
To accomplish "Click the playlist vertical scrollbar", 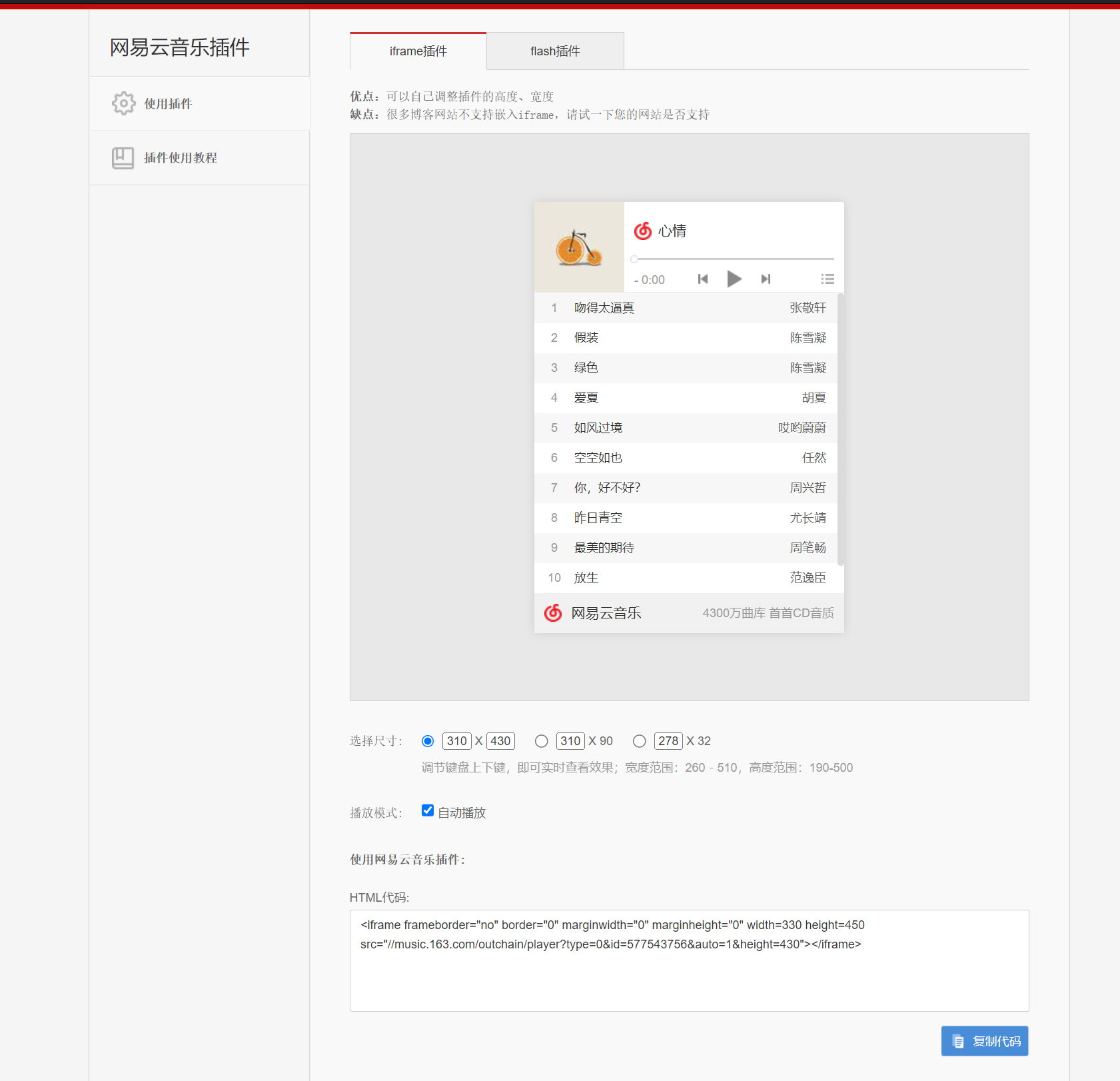I will (841, 430).
